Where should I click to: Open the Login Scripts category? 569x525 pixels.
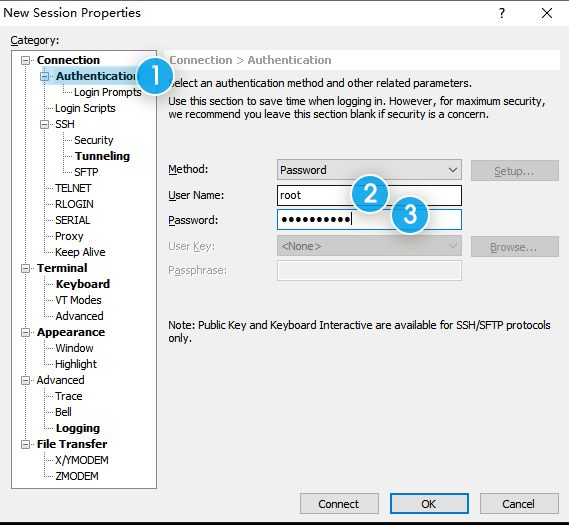pos(85,108)
